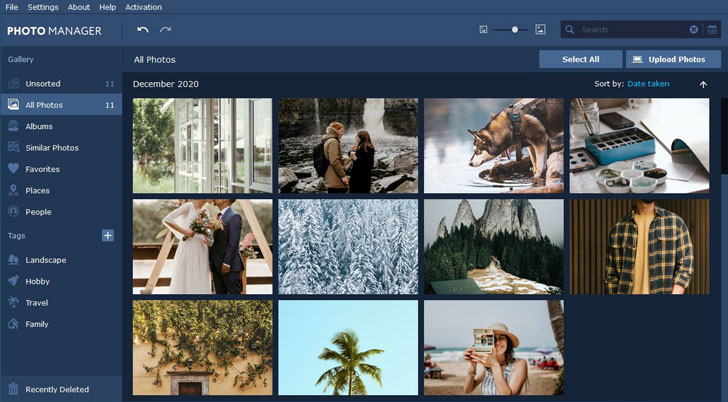Screen dimensions: 728x402
Task: Select the ivy wall photo
Action: click(x=202, y=348)
